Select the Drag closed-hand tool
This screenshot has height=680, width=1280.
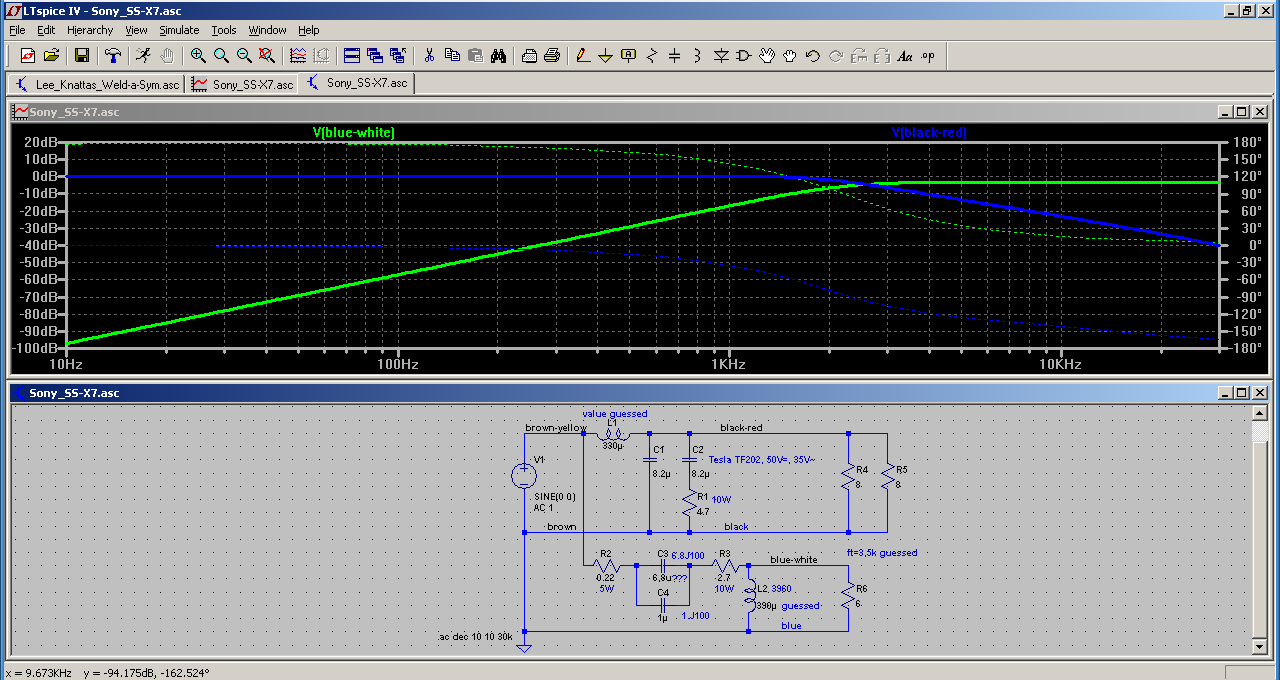coord(790,55)
